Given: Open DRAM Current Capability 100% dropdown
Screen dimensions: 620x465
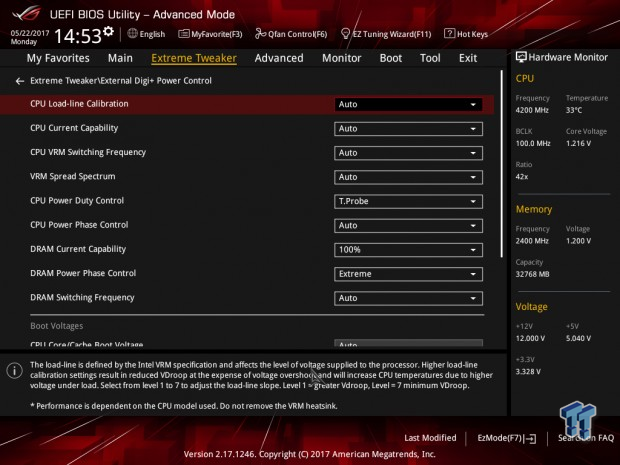Looking at the screenshot, I should click(408, 250).
